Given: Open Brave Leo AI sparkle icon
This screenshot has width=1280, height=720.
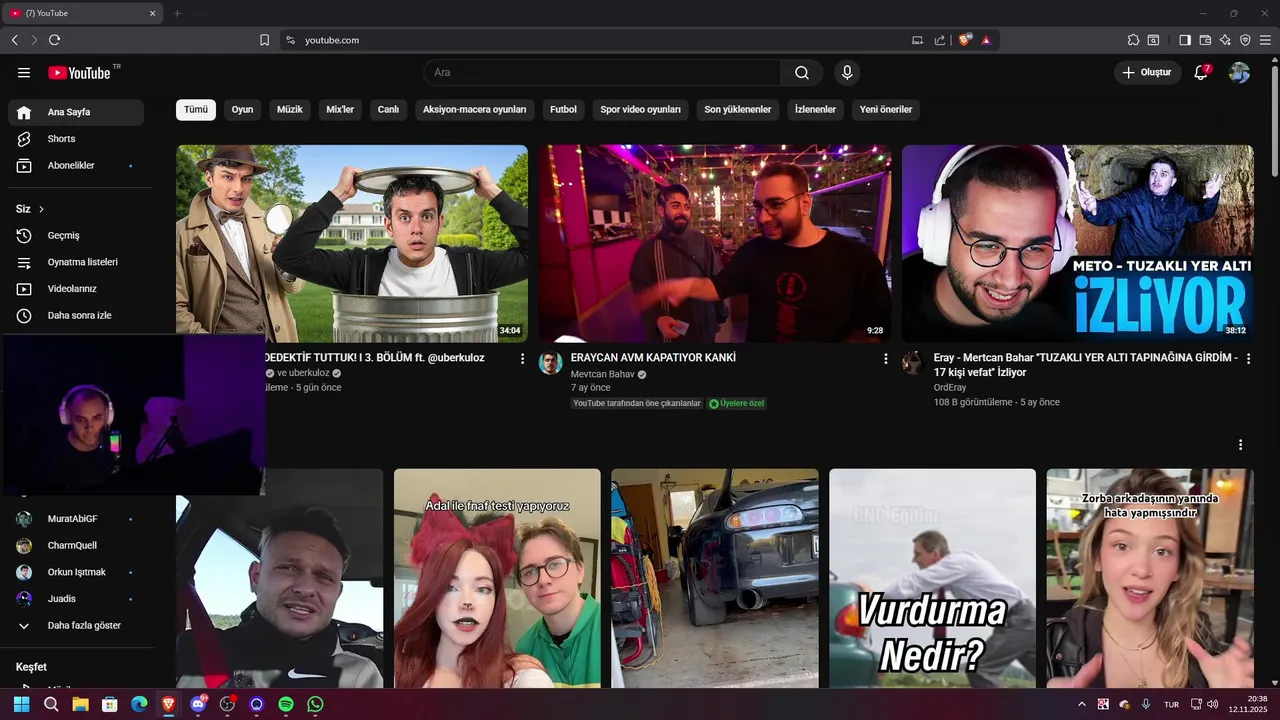Looking at the screenshot, I should (1225, 40).
